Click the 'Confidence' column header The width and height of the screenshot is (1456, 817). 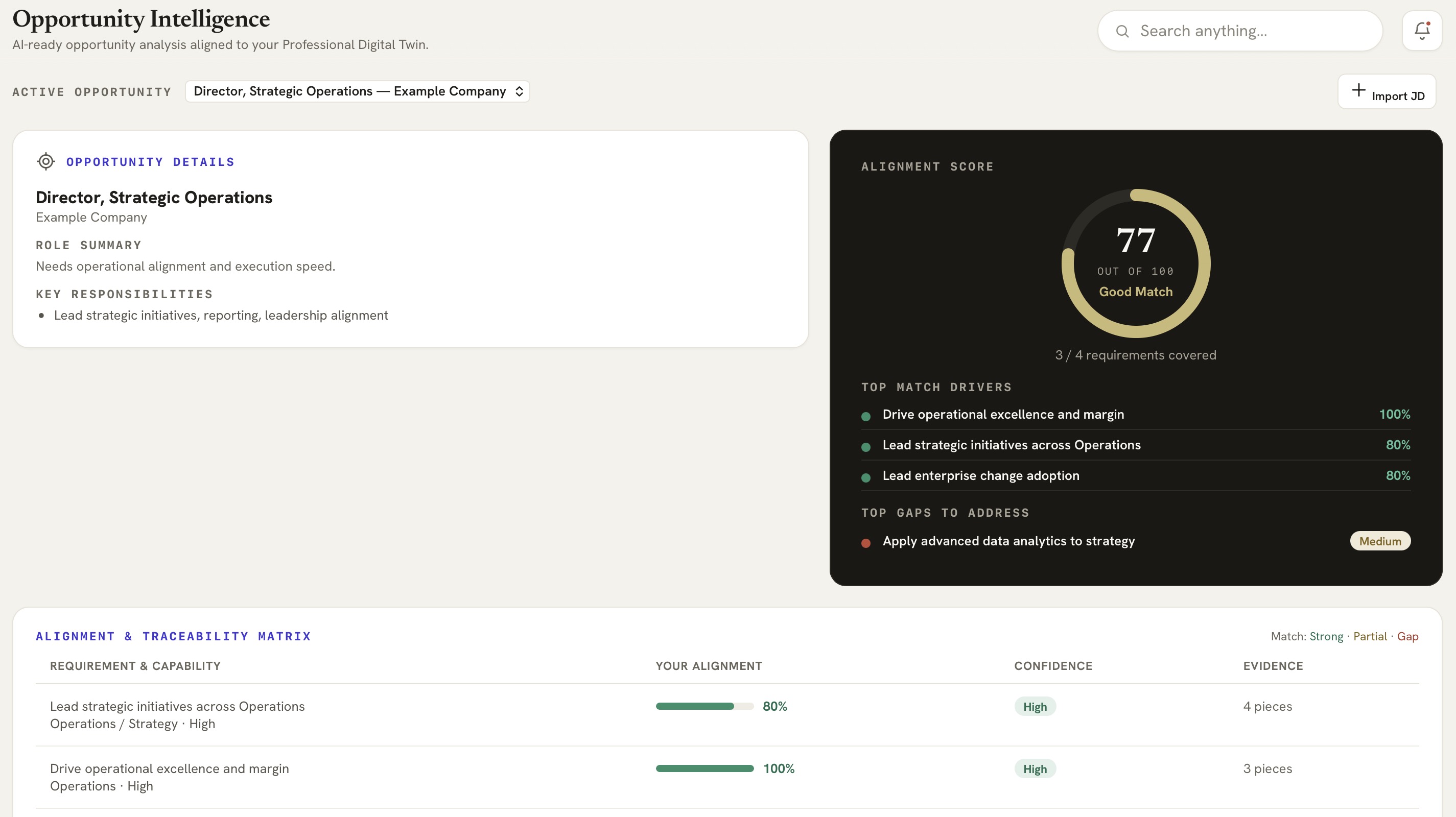click(1053, 665)
